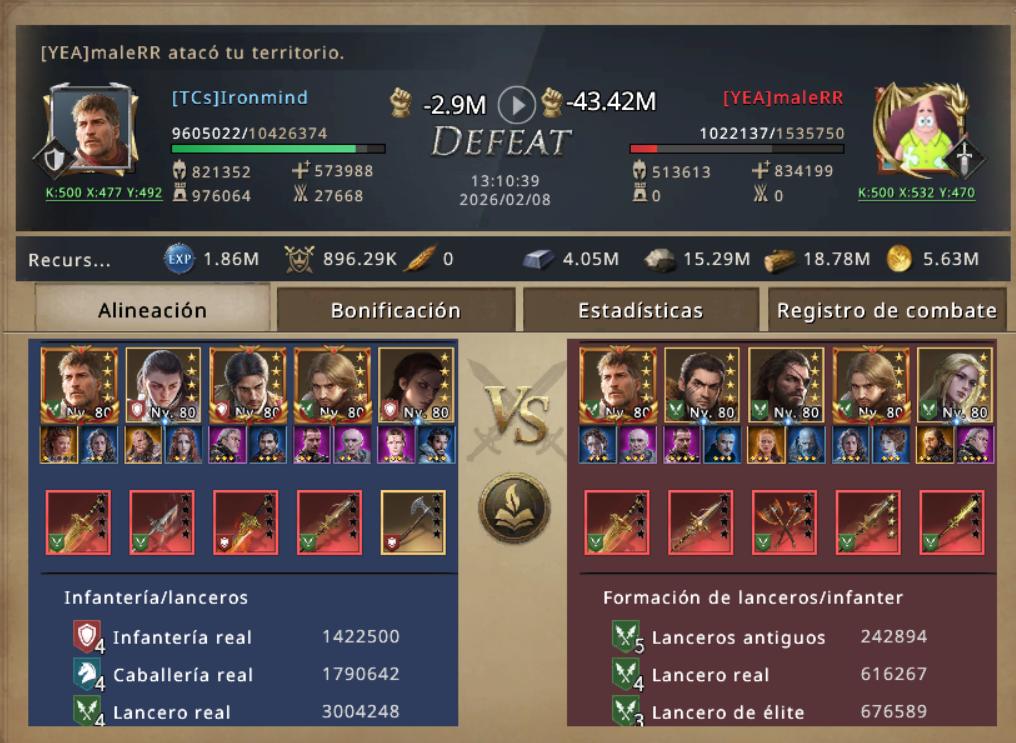Click the wood log resource icon
Viewport: 1016px width, 743px height.
click(x=780, y=260)
